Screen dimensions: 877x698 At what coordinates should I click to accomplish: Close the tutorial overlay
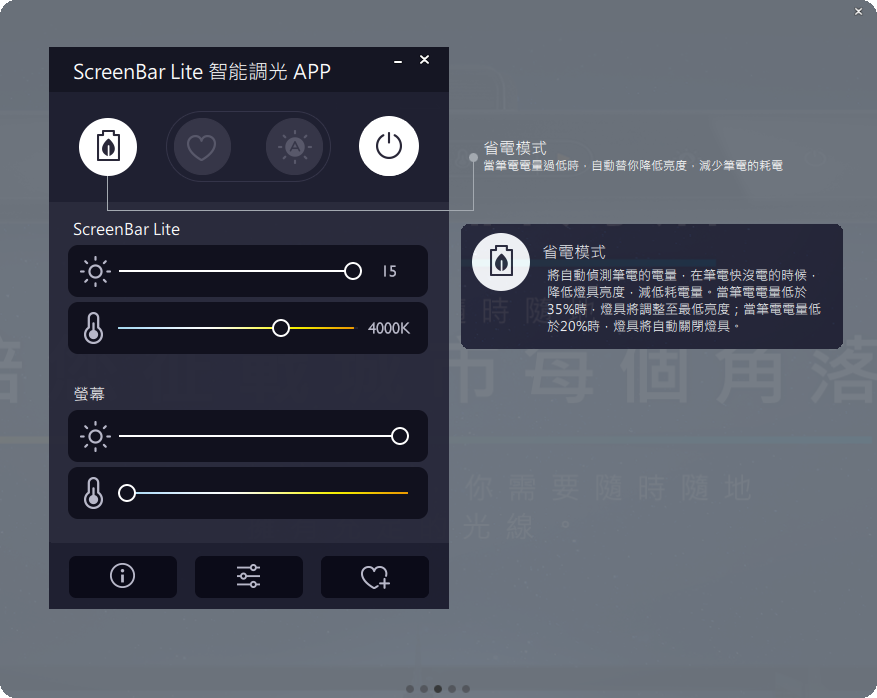(859, 12)
